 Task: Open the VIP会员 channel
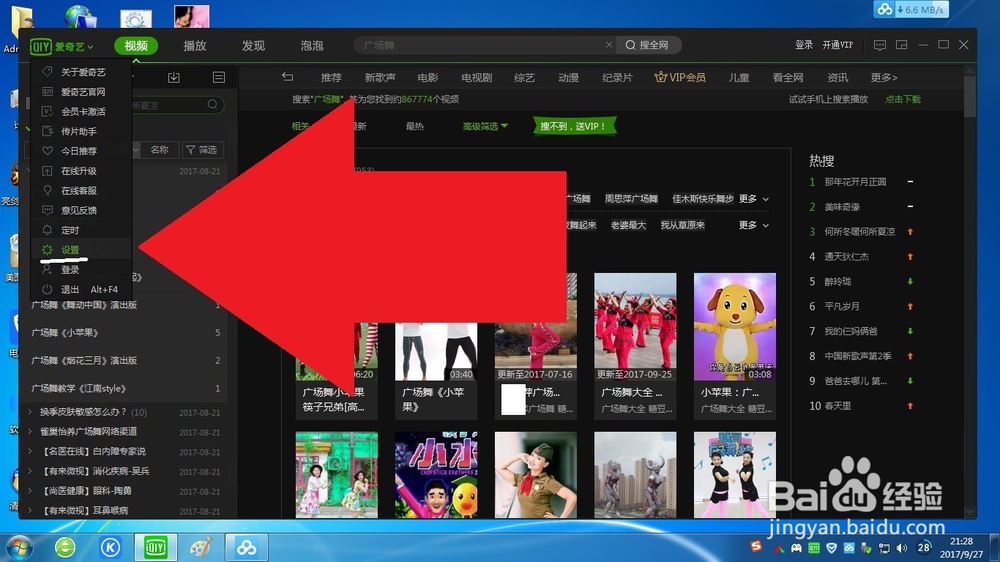coord(680,78)
